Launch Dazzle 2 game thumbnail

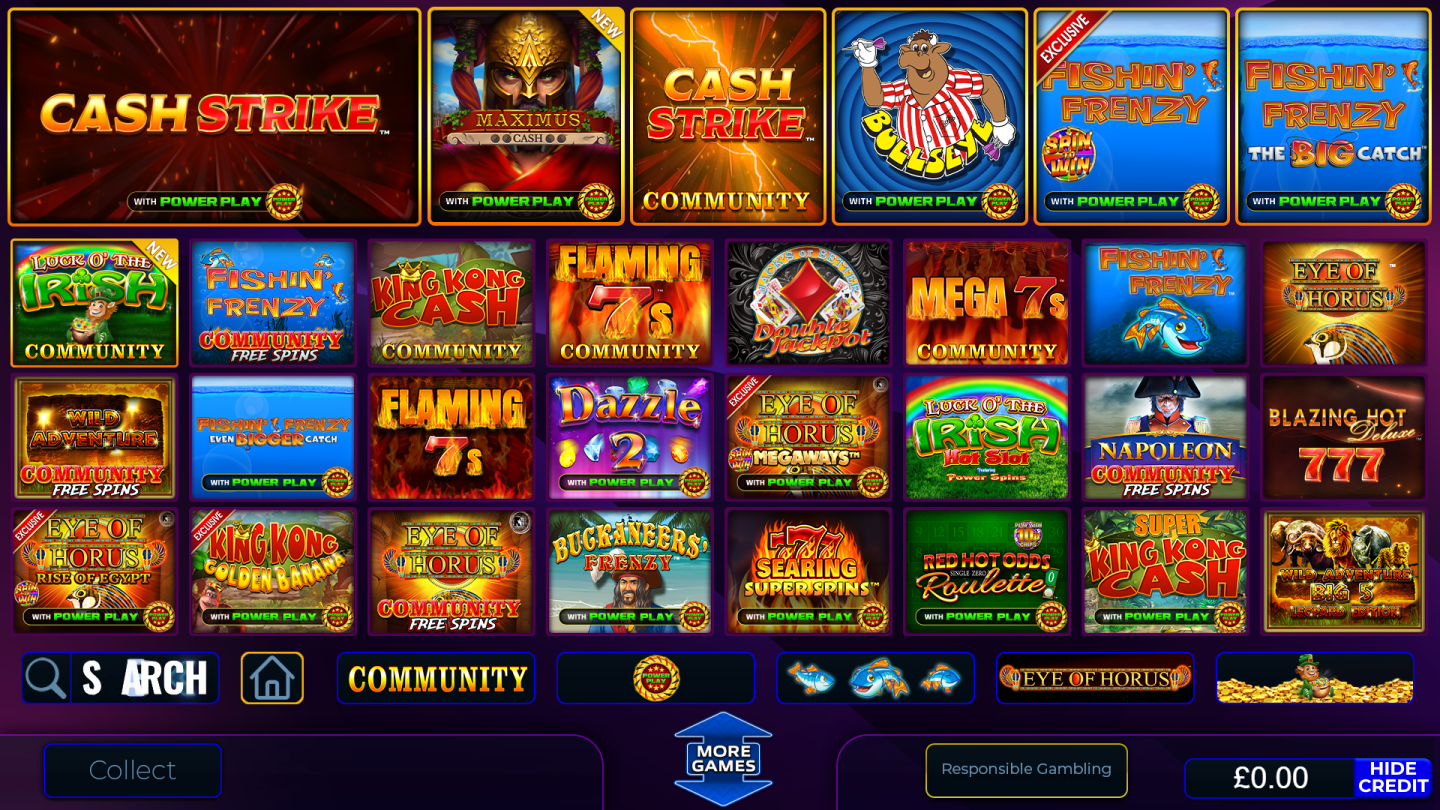click(x=630, y=437)
